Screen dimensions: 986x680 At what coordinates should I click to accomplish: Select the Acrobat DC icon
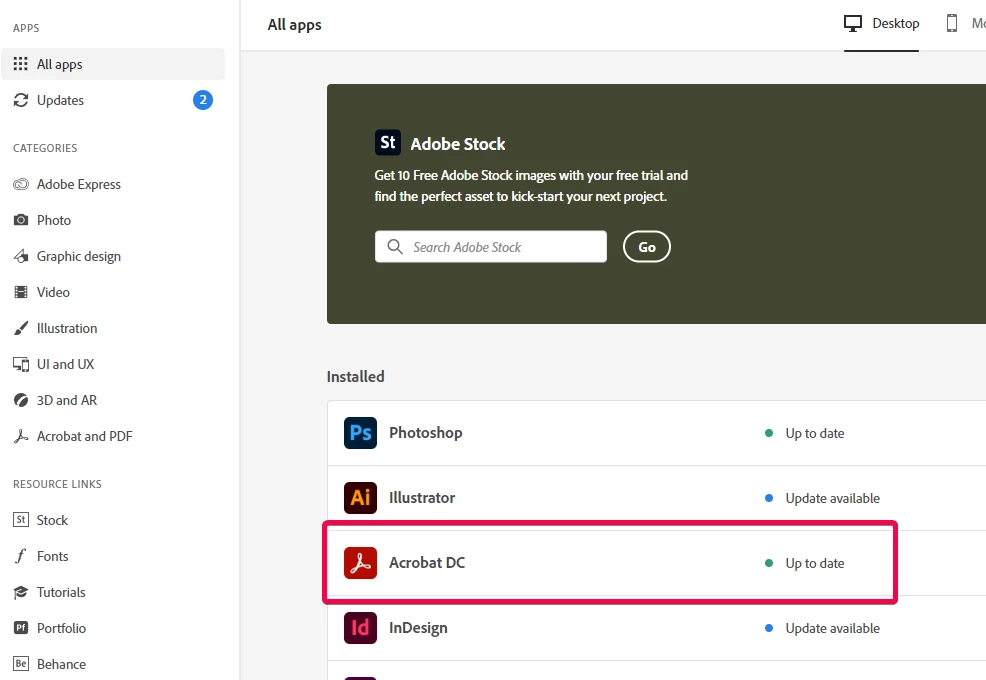coord(360,562)
